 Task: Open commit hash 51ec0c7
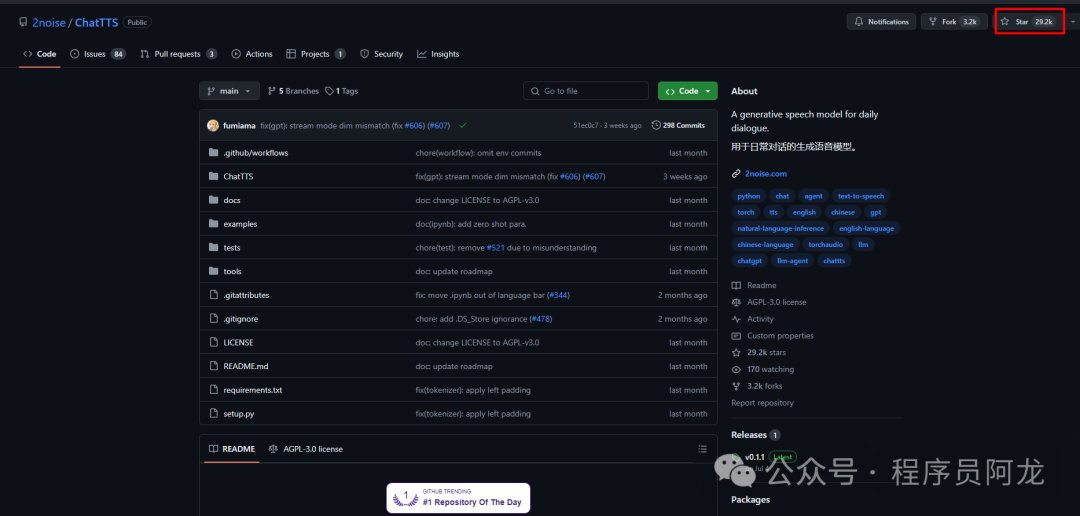coord(586,125)
